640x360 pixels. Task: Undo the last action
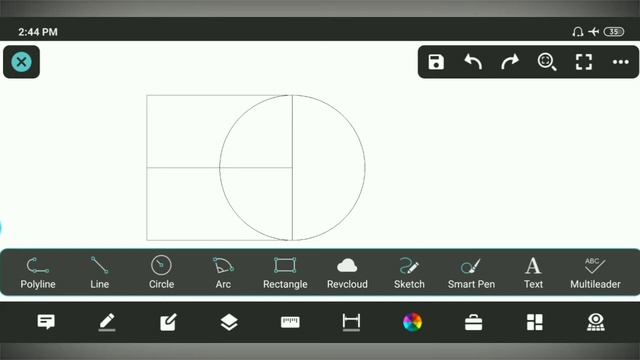[473, 62]
